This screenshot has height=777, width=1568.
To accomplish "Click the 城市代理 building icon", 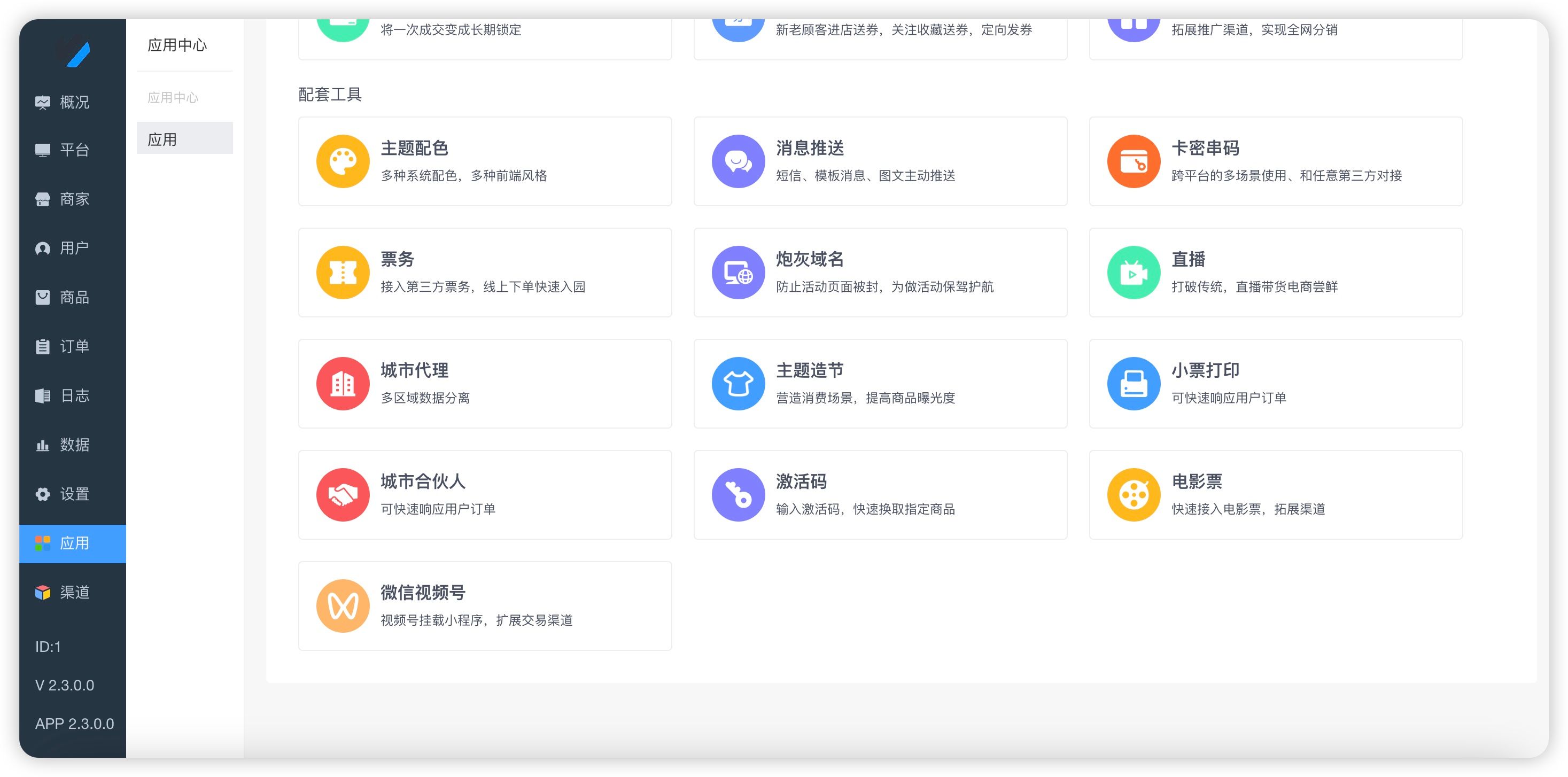I will pyautogui.click(x=343, y=383).
